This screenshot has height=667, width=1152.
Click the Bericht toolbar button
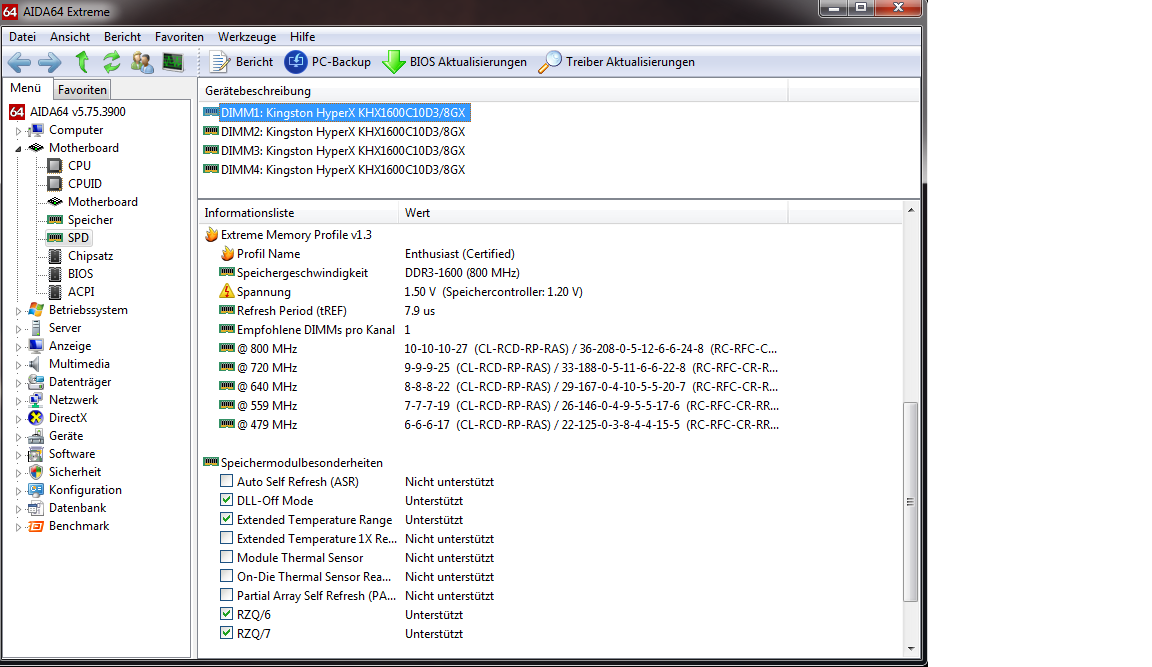[x=241, y=62]
